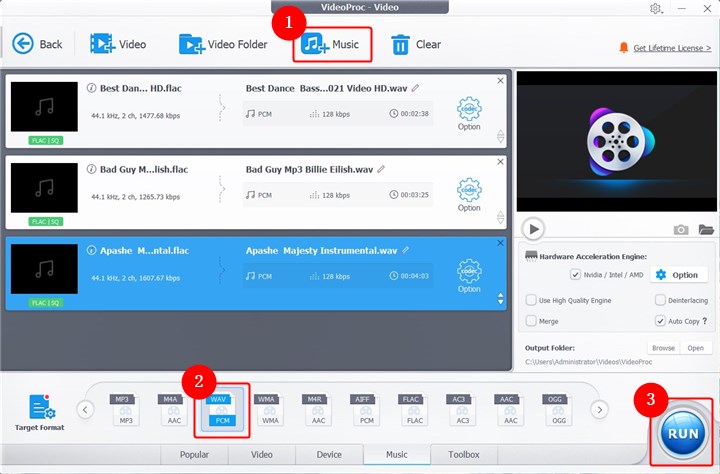
Task: Choose M4R AAC target format
Action: click(x=318, y=409)
